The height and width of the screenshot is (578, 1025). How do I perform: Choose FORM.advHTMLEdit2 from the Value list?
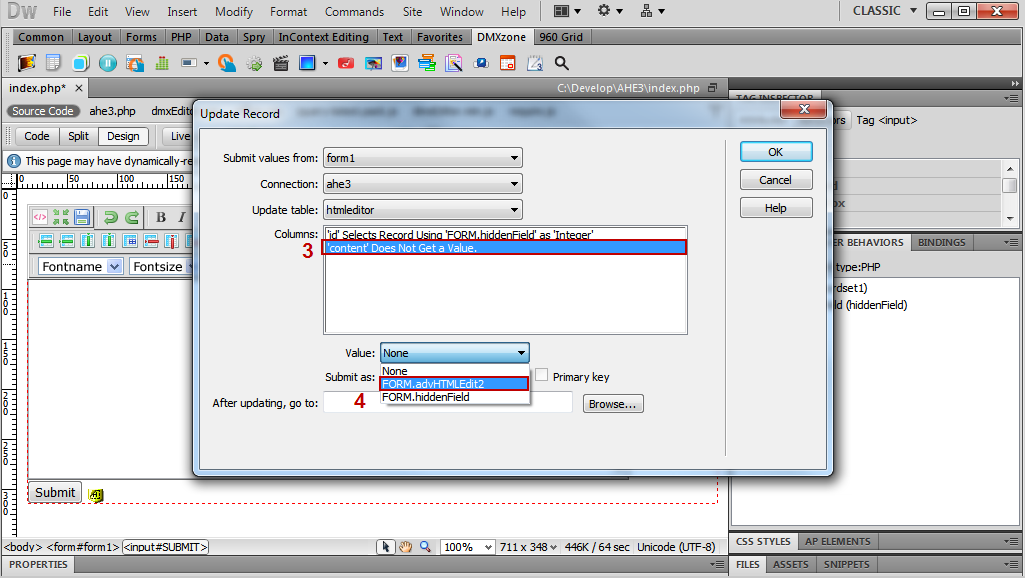[x=454, y=384]
